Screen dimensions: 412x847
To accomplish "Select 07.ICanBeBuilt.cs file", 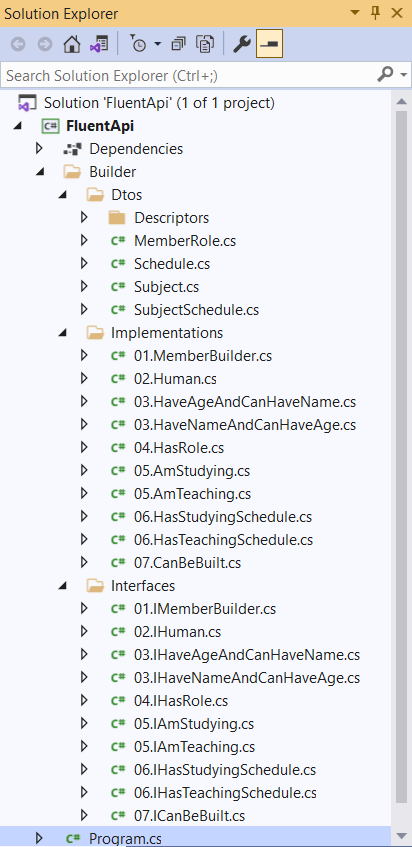I will tap(190, 815).
